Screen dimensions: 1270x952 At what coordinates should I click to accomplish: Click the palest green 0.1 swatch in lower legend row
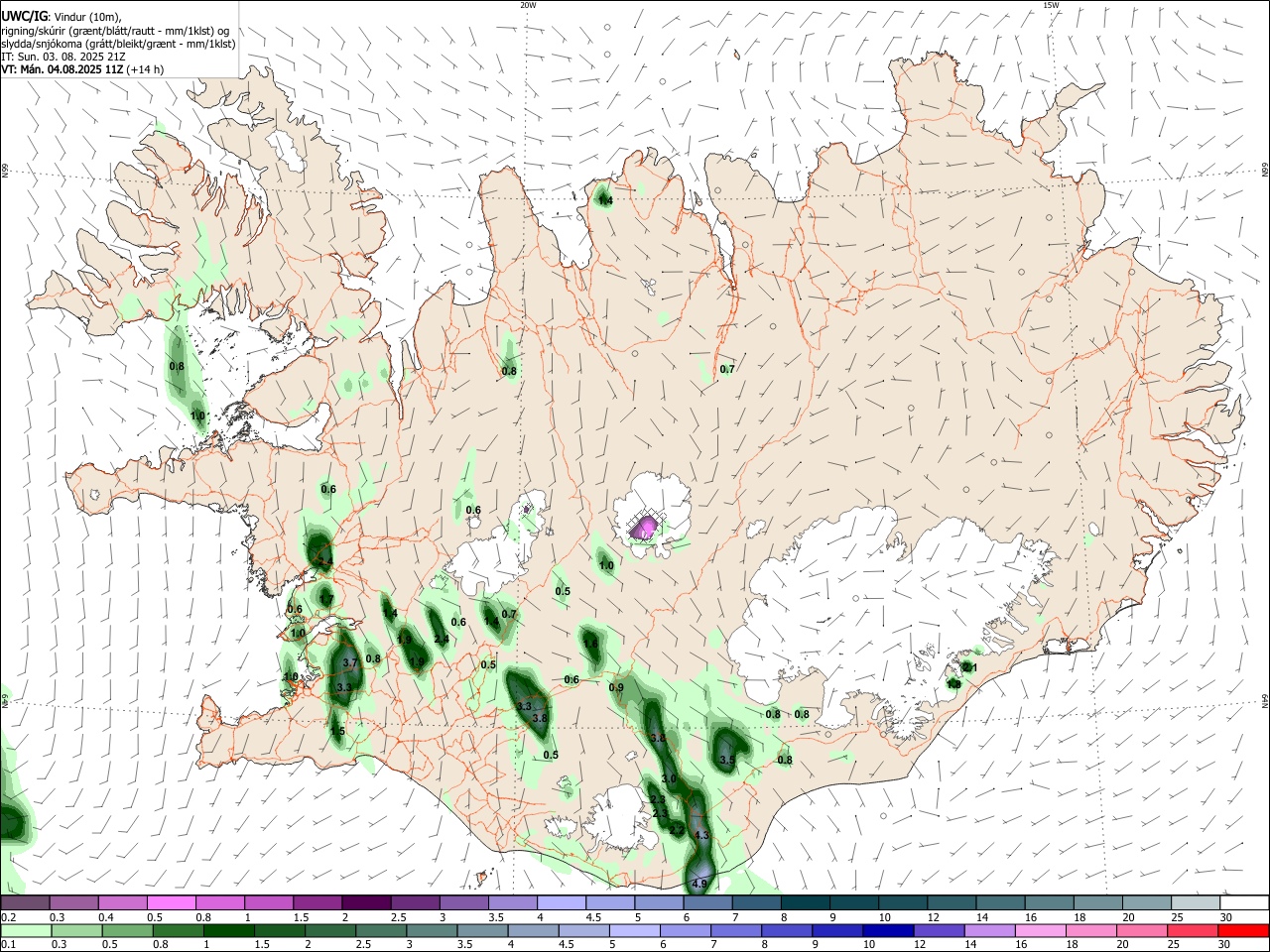pyautogui.click(x=25, y=930)
